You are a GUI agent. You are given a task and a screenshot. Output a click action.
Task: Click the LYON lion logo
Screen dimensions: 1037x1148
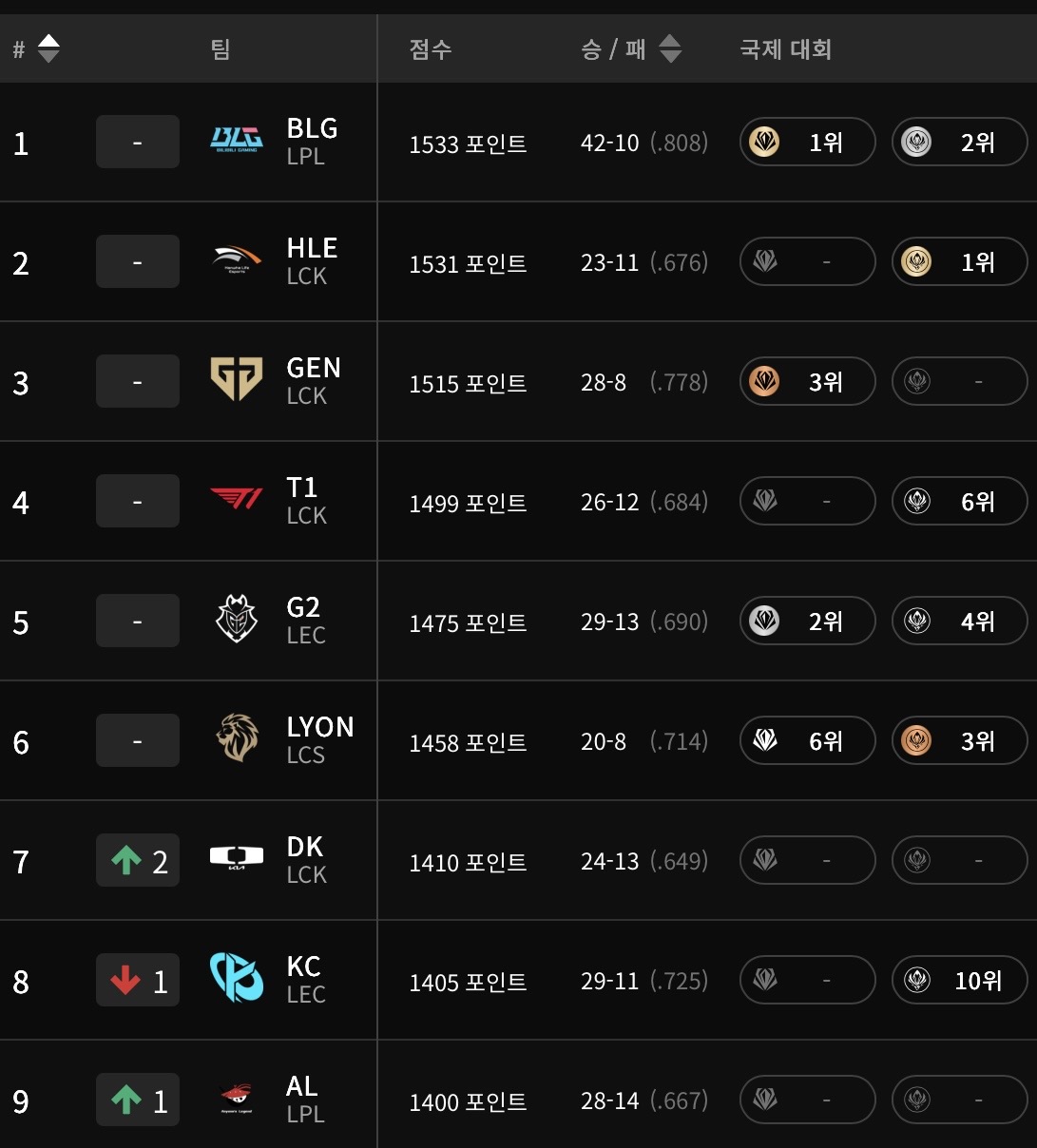pyautogui.click(x=237, y=738)
